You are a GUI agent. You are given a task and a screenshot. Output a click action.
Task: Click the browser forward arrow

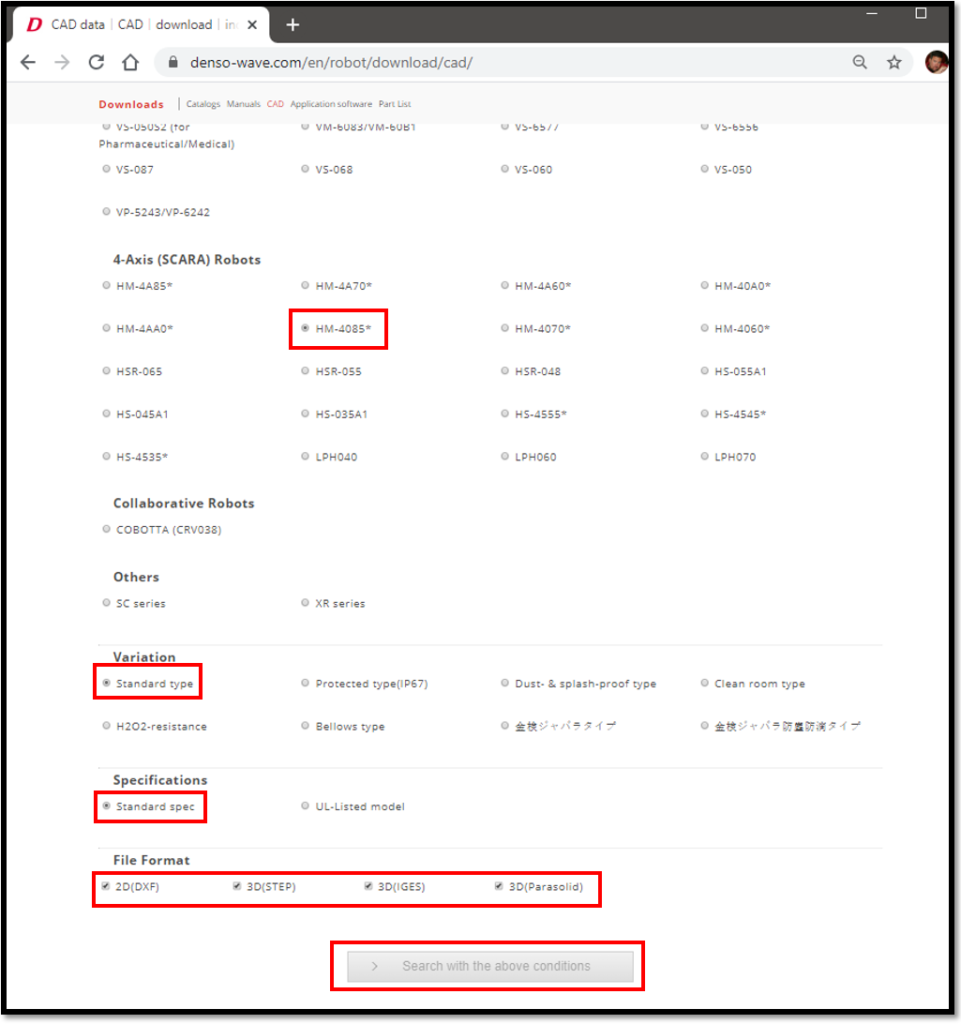point(62,63)
